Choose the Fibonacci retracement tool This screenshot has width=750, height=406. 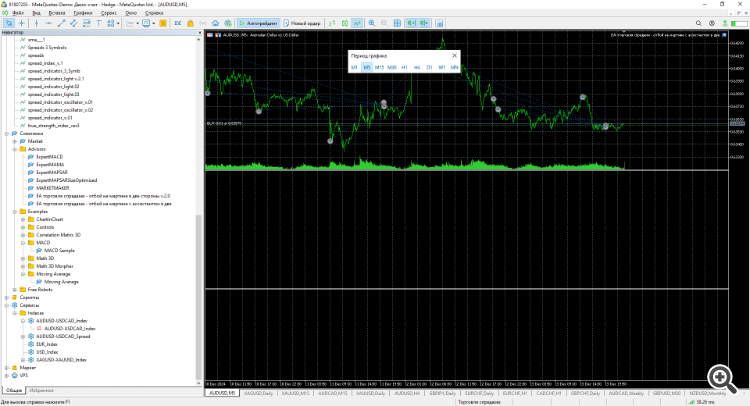[x=87, y=23]
